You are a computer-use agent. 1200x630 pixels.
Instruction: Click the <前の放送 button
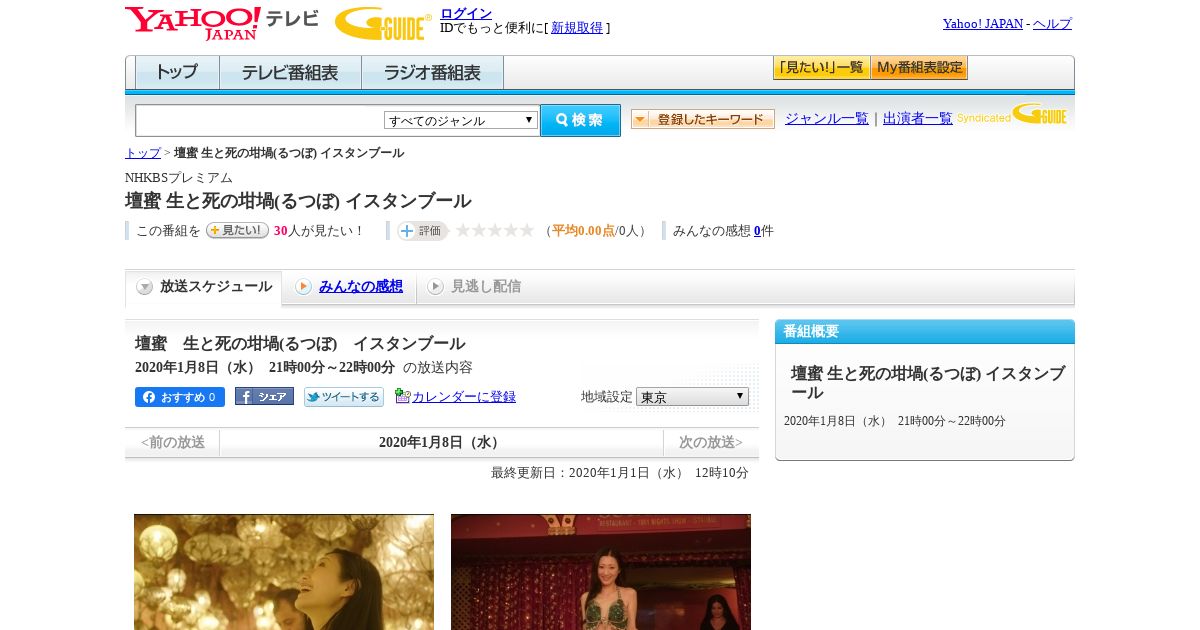pyautogui.click(x=173, y=442)
